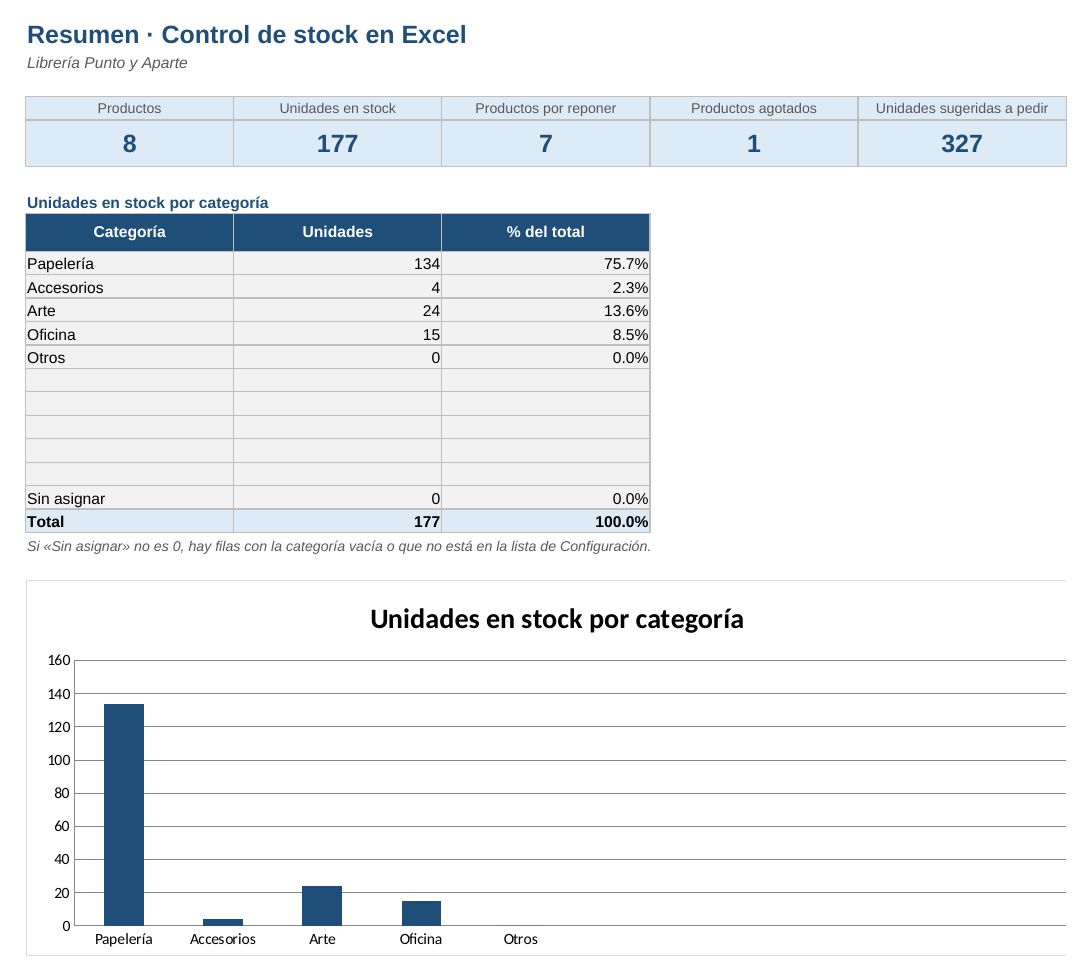Click the subtitle 'Librería Punto y Aparte'

pyautogui.click(x=107, y=63)
